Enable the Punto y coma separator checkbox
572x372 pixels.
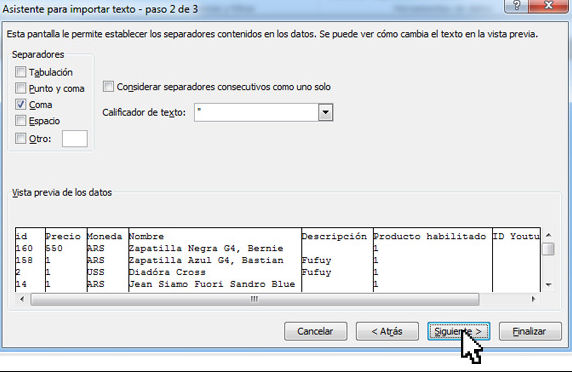click(20, 88)
